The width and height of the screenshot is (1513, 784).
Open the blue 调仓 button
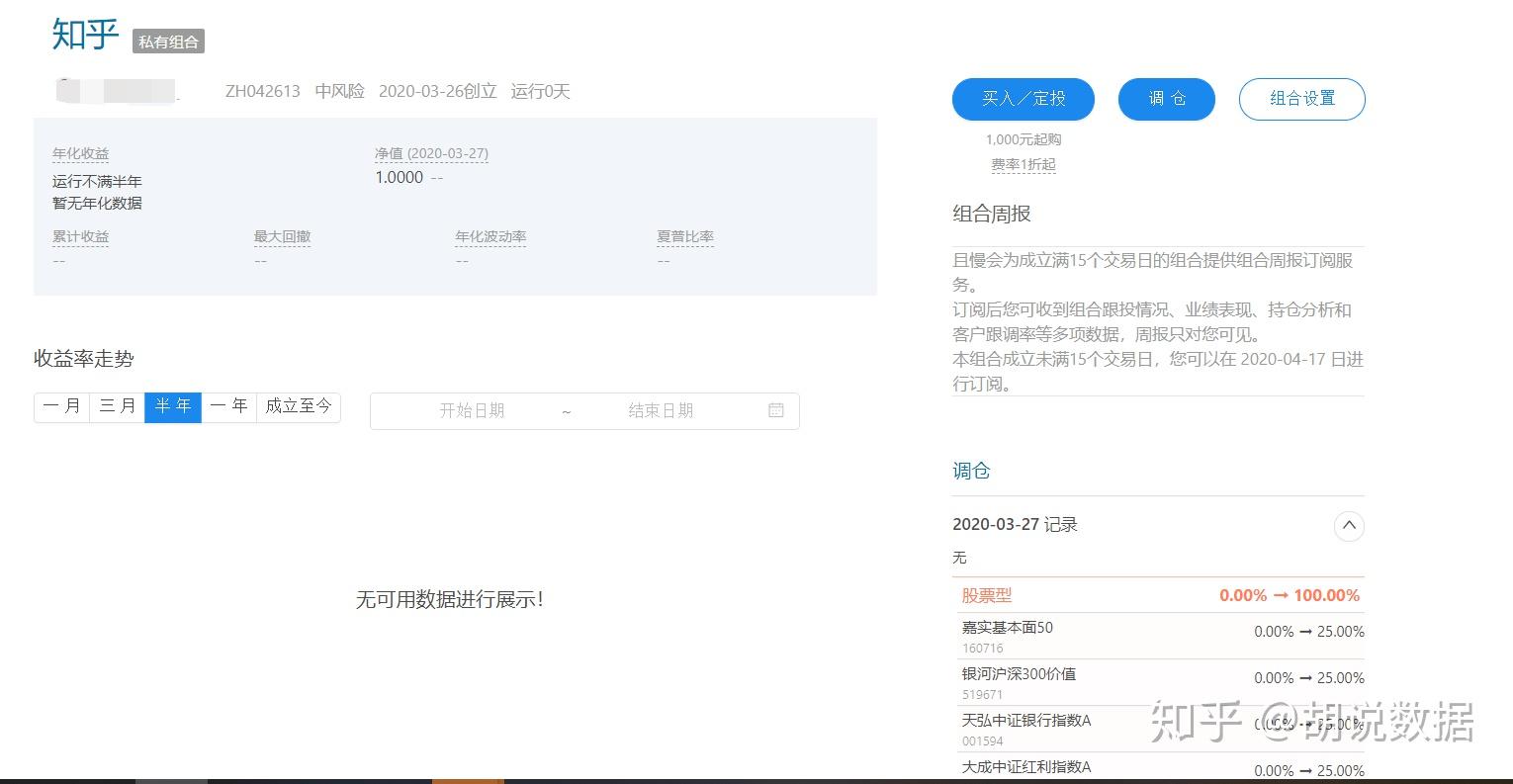pos(1167,99)
